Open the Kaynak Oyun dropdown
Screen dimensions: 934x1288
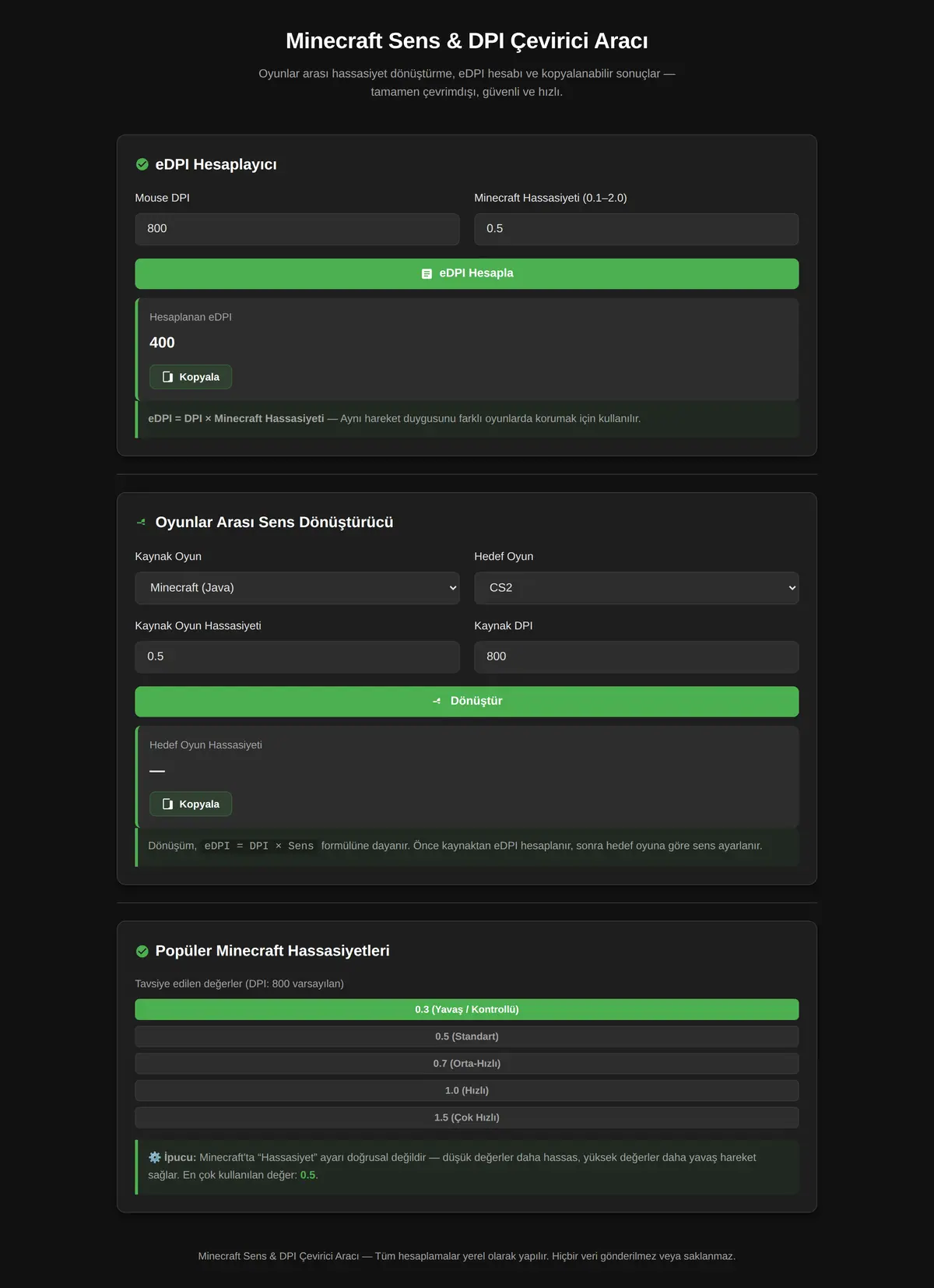[297, 588]
